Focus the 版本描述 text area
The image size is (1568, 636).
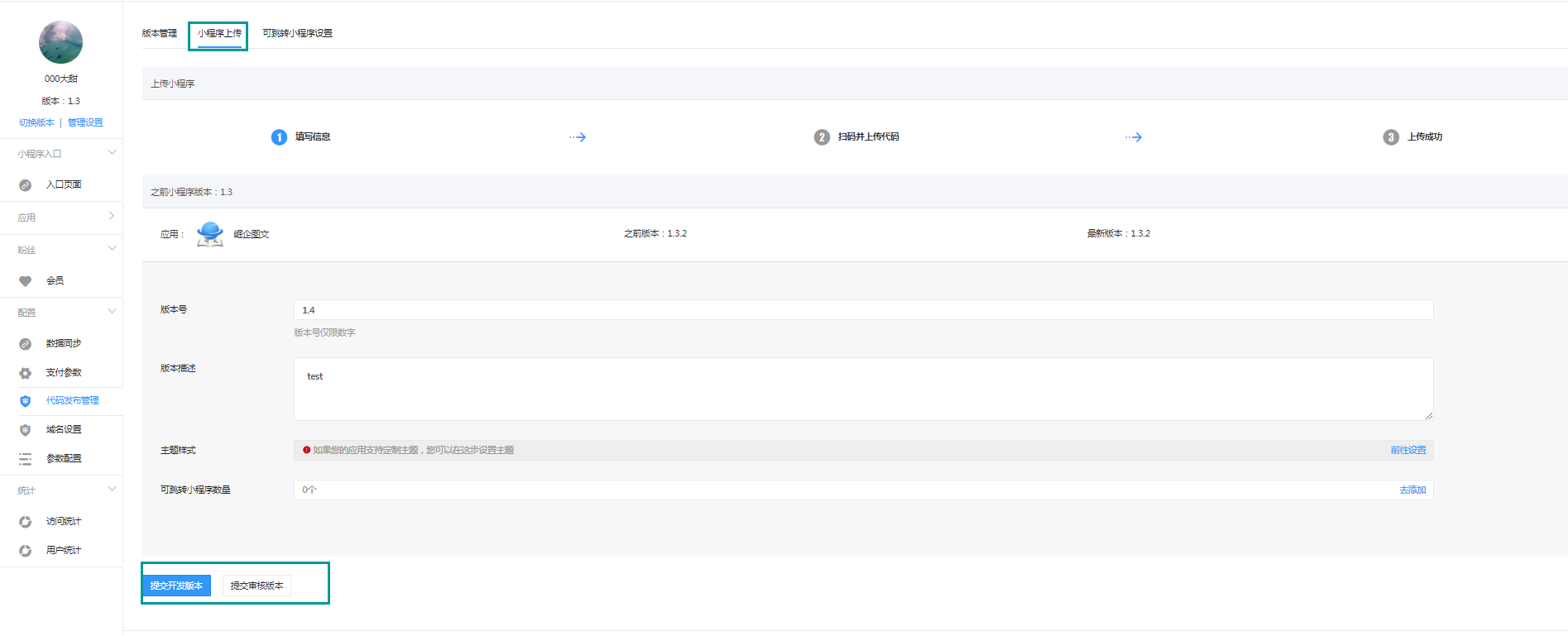point(863,389)
